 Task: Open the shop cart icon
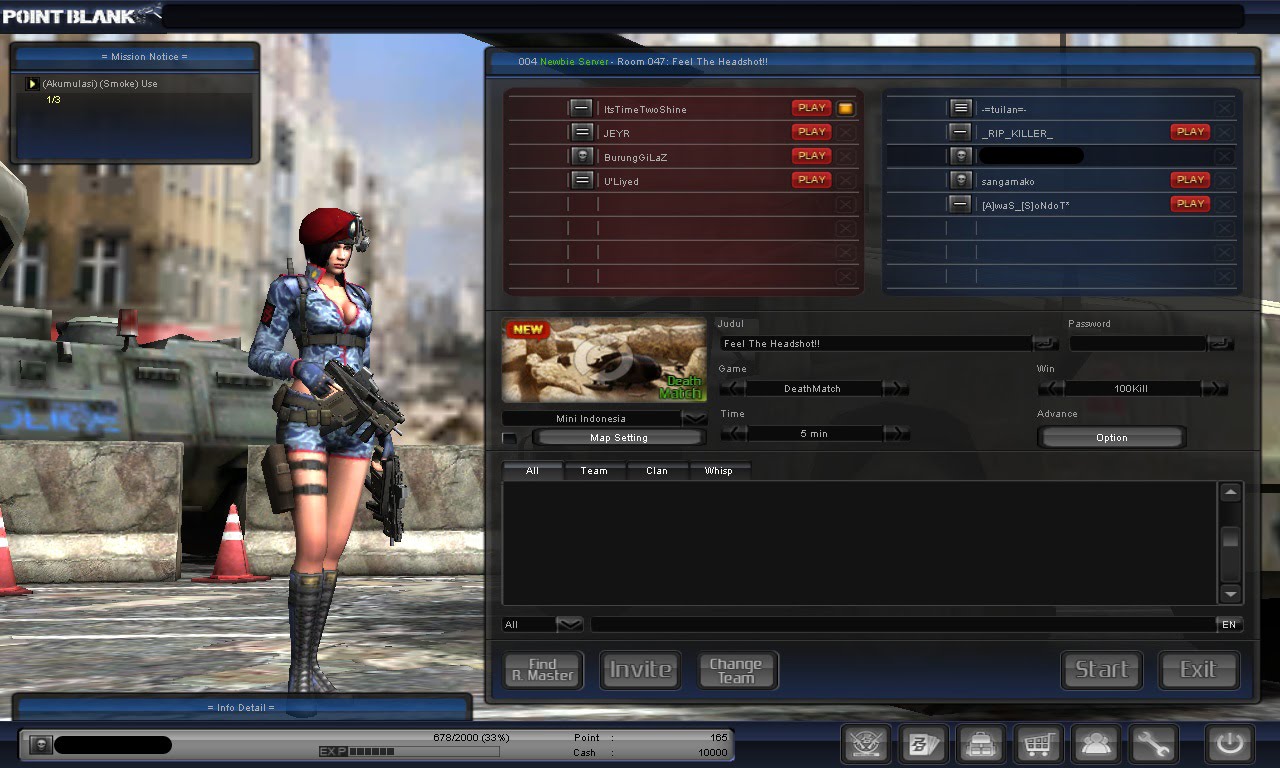coord(1039,745)
